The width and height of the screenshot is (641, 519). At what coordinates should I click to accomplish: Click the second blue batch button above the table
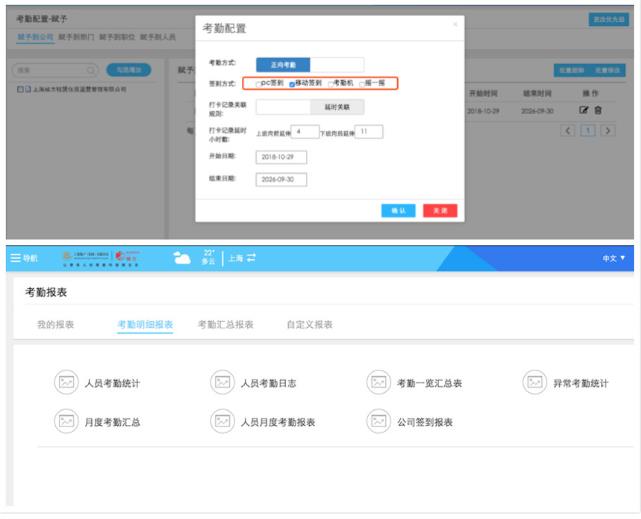click(x=607, y=70)
